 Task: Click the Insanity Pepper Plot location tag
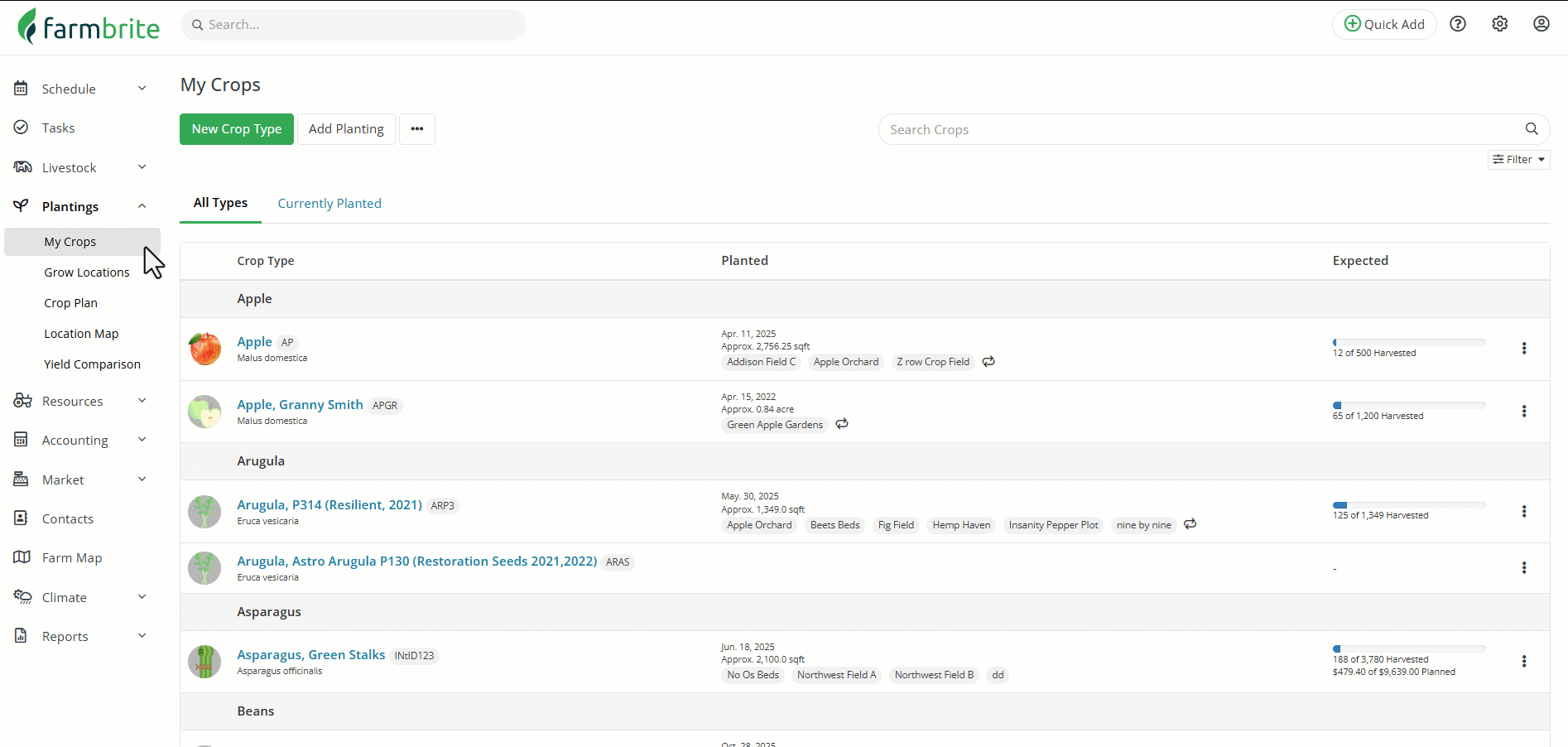point(1054,525)
